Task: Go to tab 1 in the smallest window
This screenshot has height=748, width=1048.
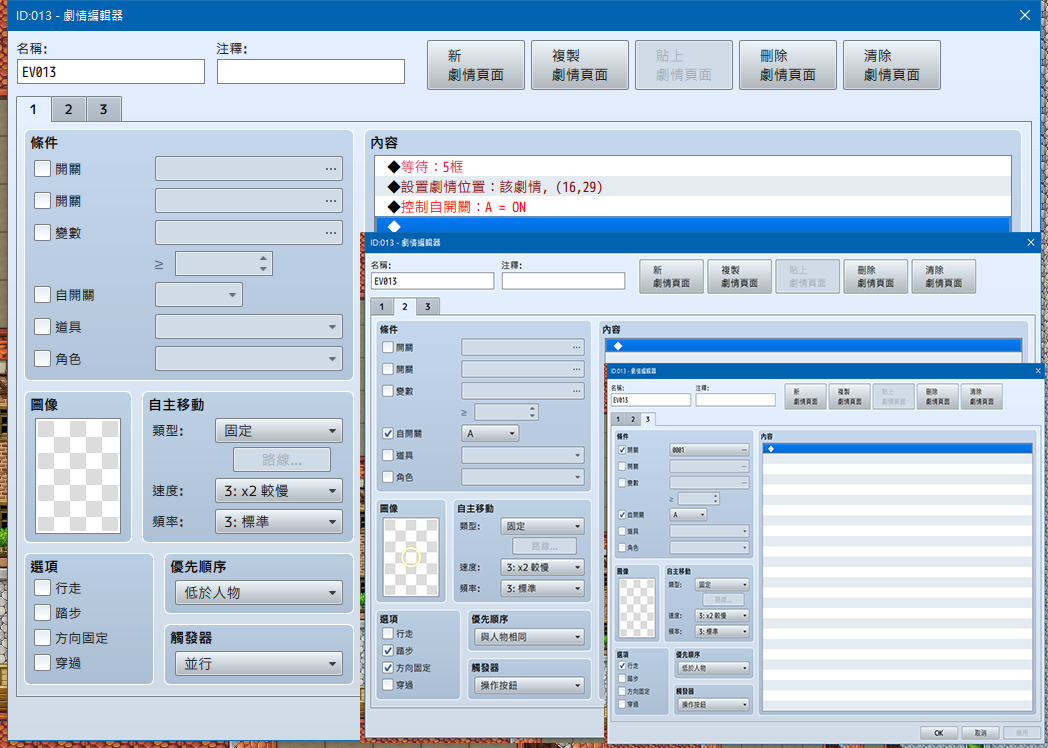Action: point(618,419)
